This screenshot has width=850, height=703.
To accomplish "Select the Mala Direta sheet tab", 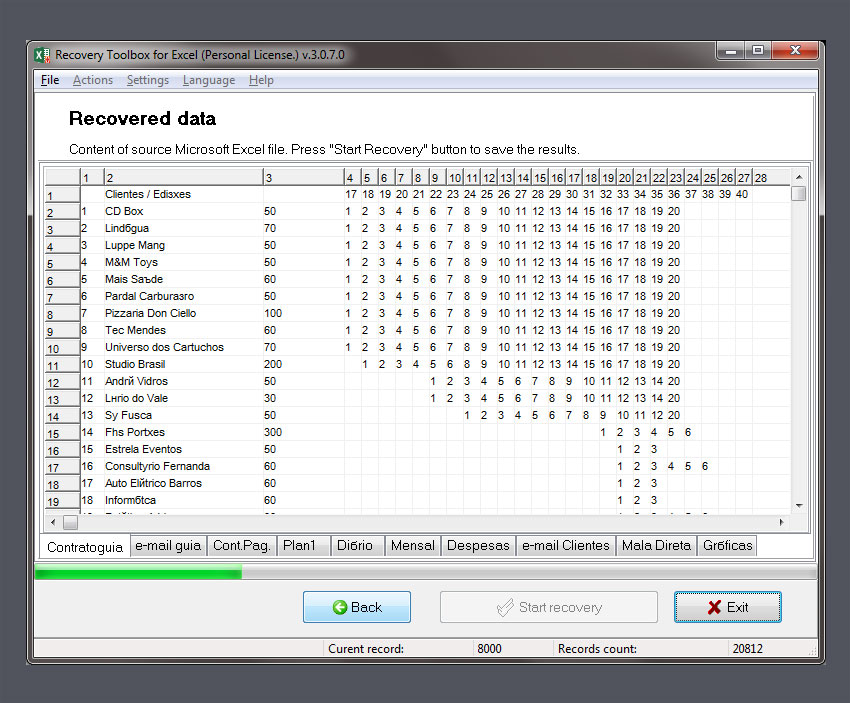I will pyautogui.click(x=656, y=545).
